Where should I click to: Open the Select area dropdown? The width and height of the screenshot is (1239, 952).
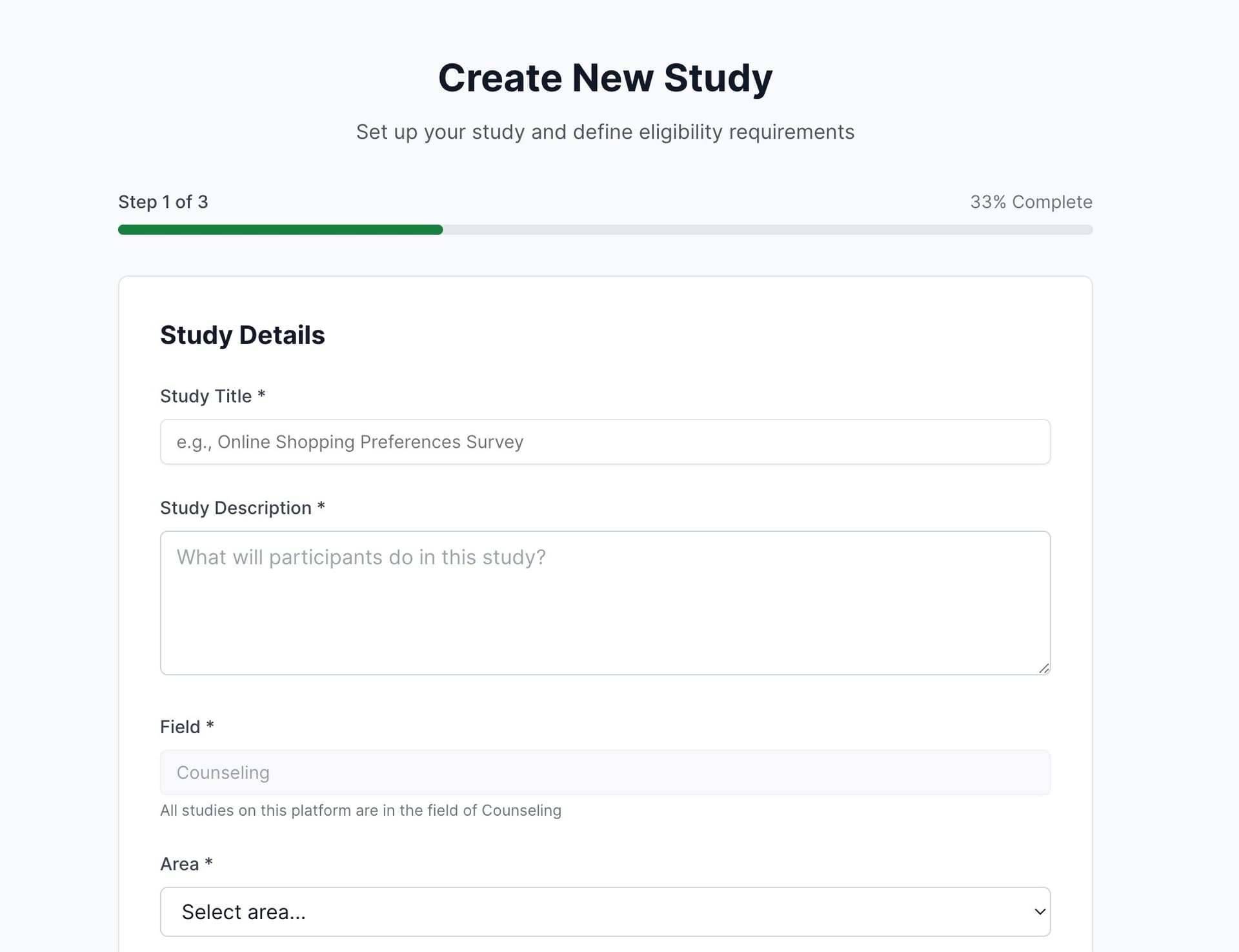[604, 911]
